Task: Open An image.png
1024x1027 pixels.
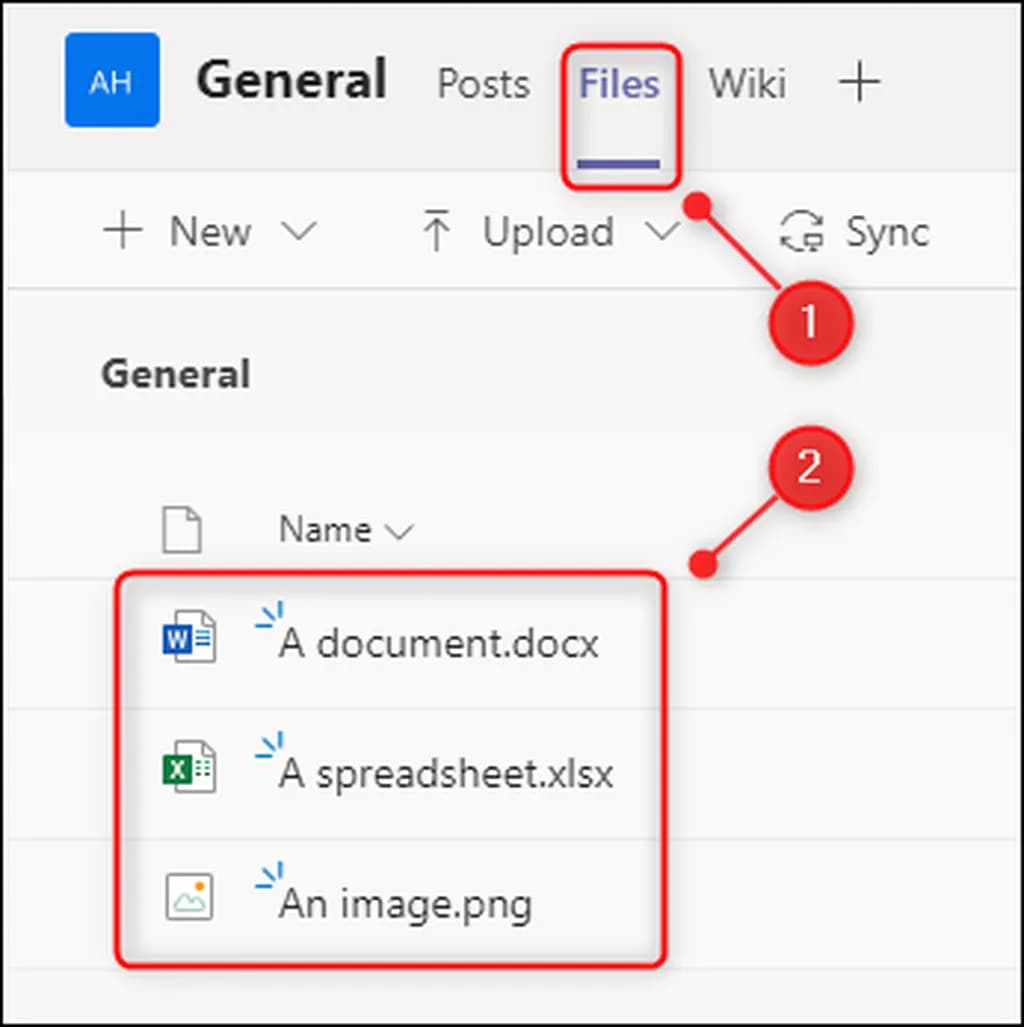Action: coord(405,903)
